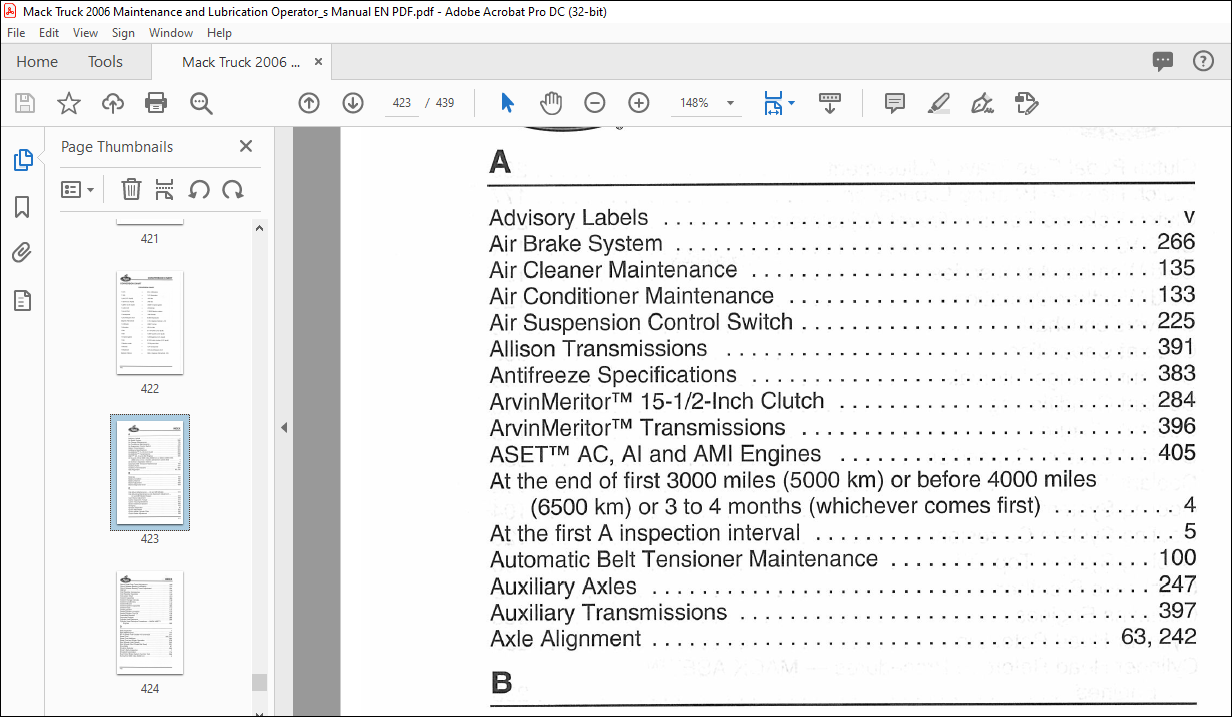Click the thumbnails panel scrollbar handle
1232x717 pixels.
point(259,682)
